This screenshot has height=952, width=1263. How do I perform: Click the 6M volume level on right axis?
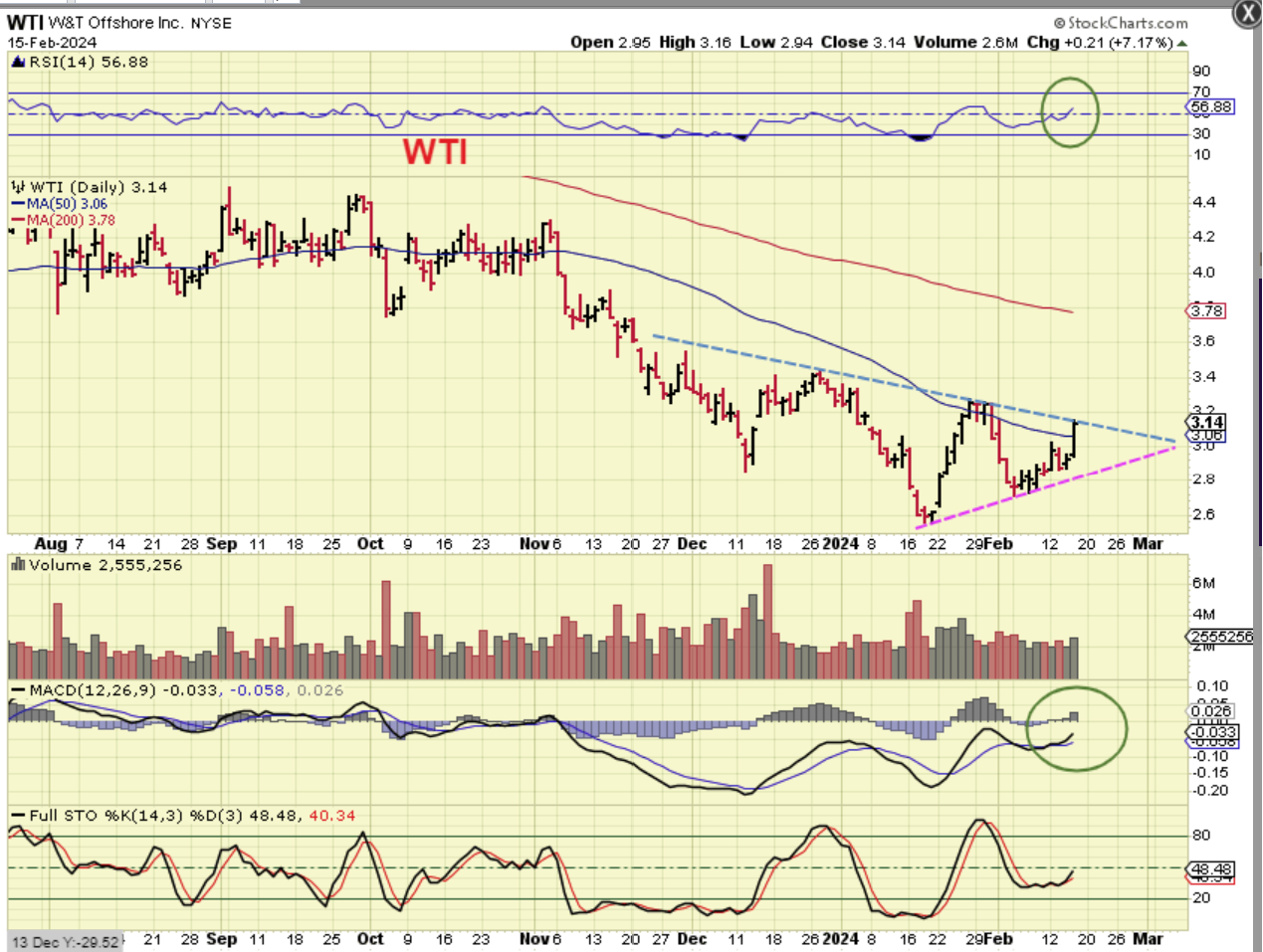click(x=1203, y=584)
